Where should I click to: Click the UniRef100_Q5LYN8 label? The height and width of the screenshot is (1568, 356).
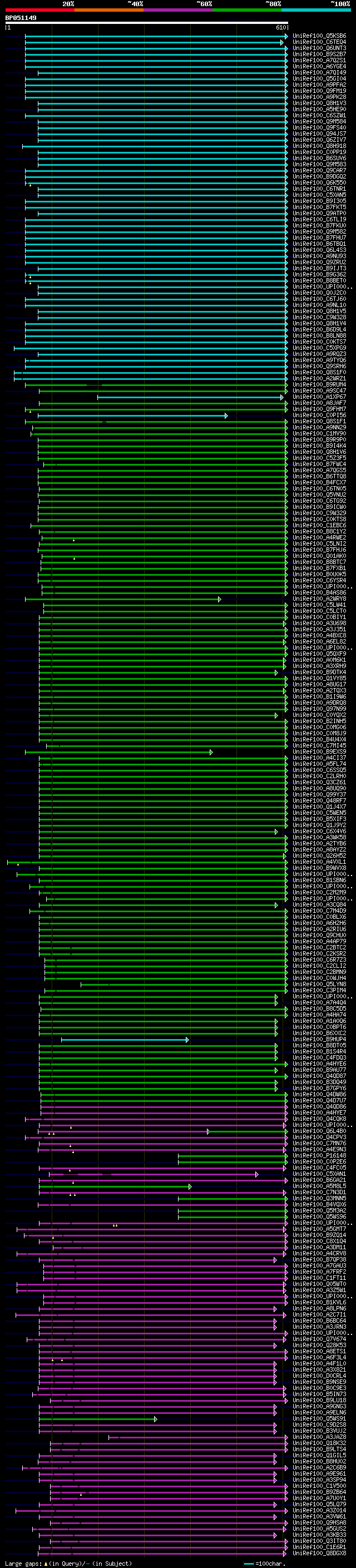[319, 985]
